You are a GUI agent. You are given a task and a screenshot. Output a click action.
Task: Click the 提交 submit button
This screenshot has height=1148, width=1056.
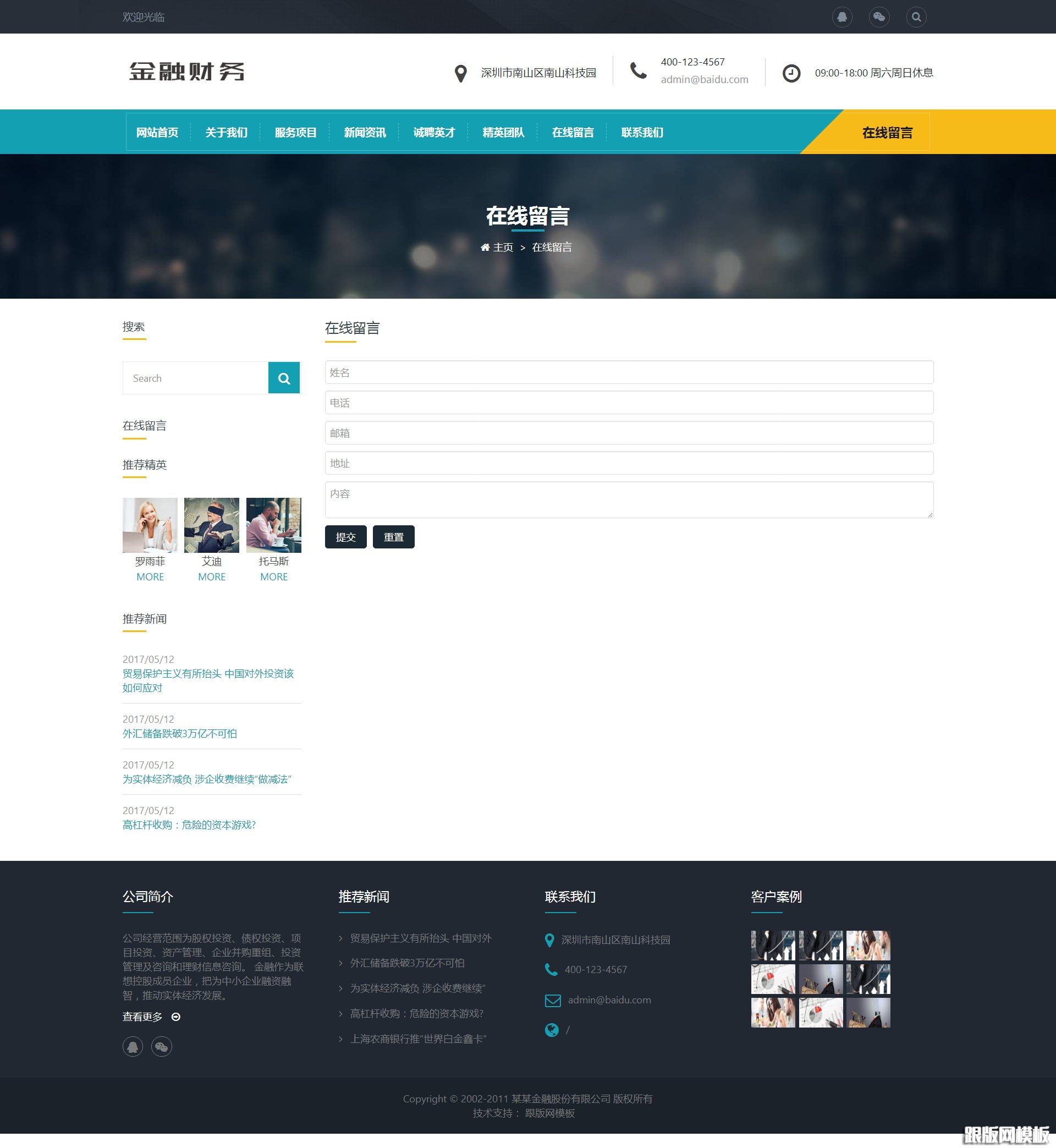346,536
